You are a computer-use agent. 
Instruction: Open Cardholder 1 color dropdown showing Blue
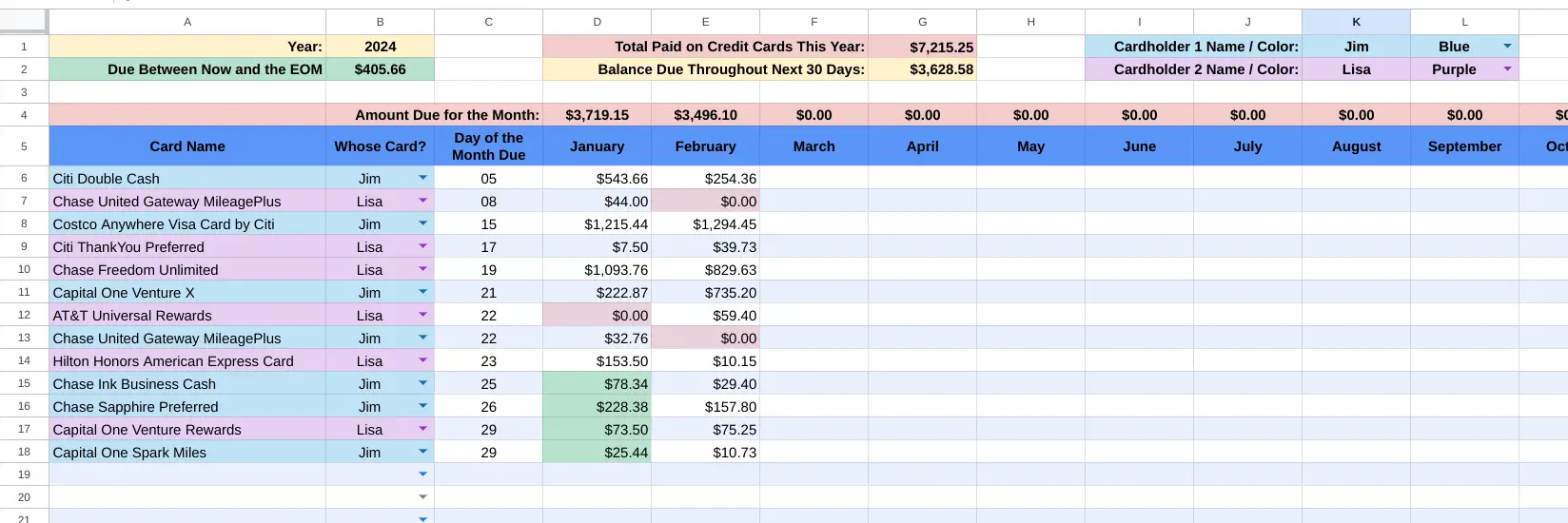coord(1507,46)
